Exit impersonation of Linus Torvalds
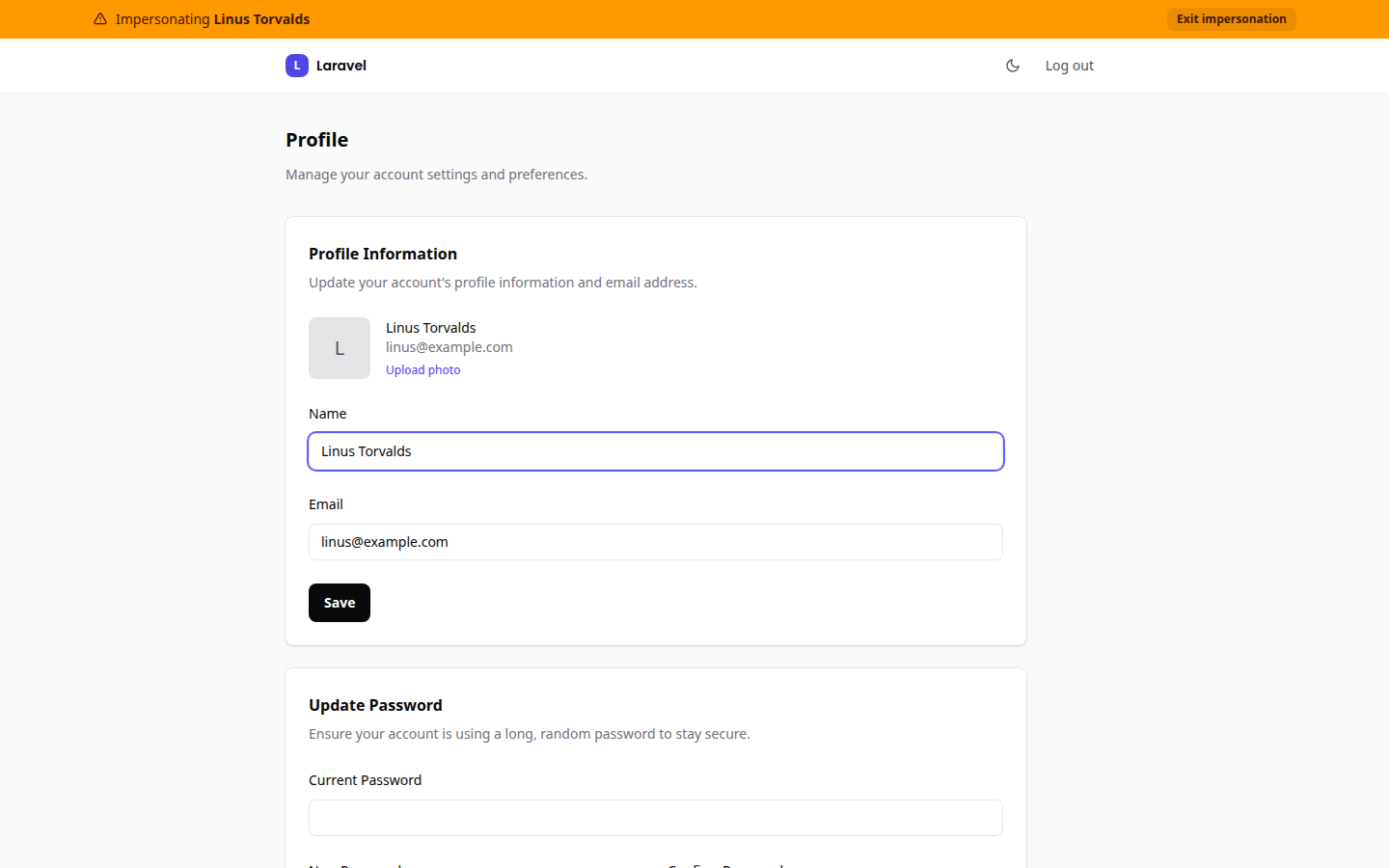Image resolution: width=1389 pixels, height=868 pixels. pos(1231,19)
